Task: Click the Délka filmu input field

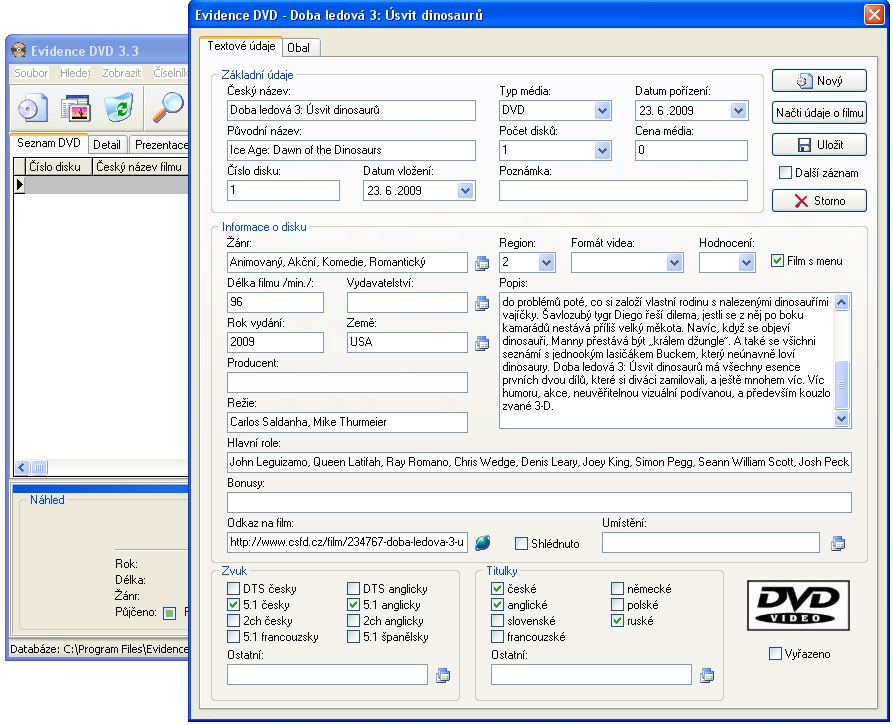Action: tap(275, 302)
